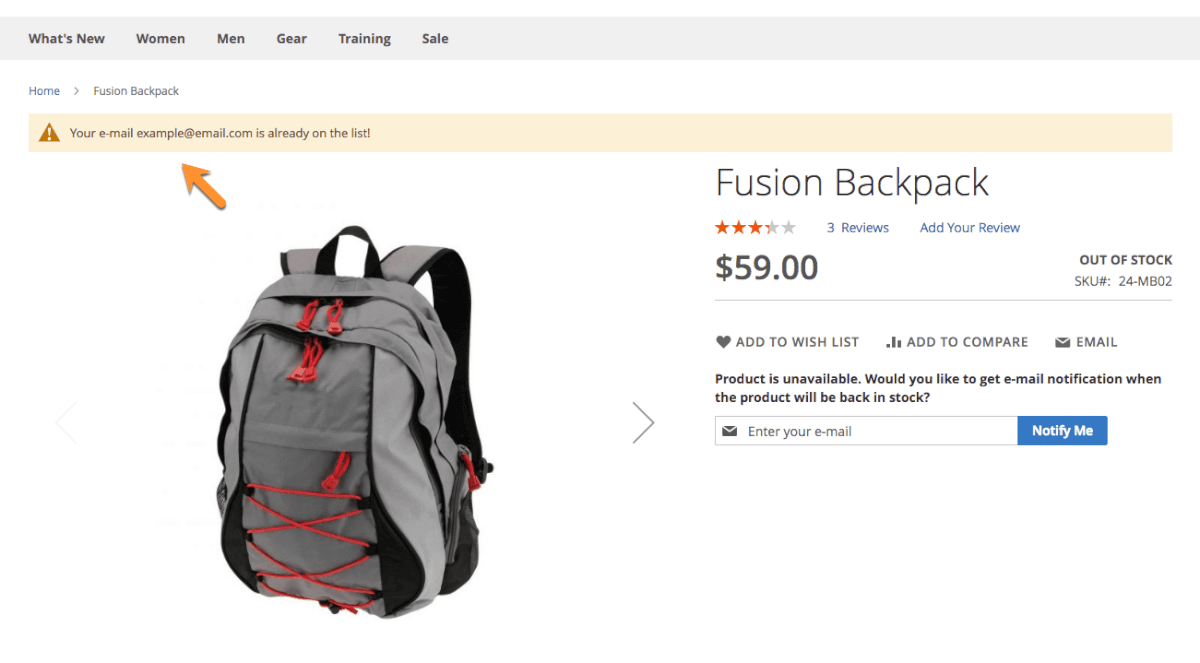The width and height of the screenshot is (1200, 663).
Task: Click envelope icon in e-mail field
Action: (730, 431)
